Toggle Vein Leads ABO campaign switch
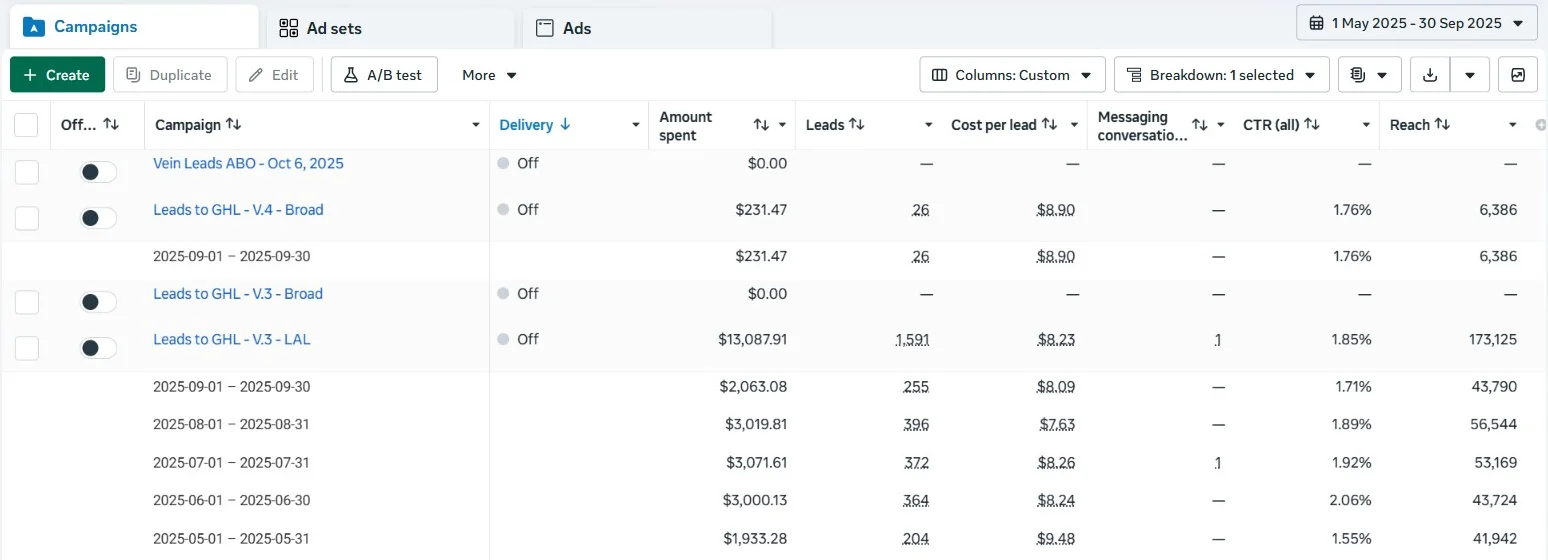Screen dimensions: 1548x560 pyautogui.click(x=98, y=172)
